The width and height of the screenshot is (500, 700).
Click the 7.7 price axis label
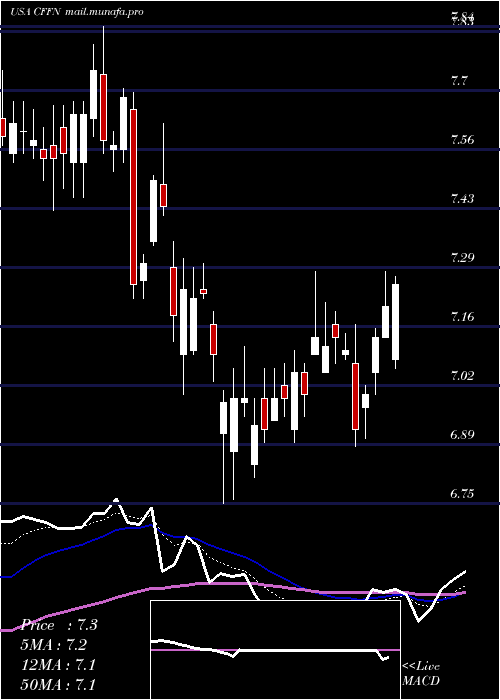[x=459, y=81]
